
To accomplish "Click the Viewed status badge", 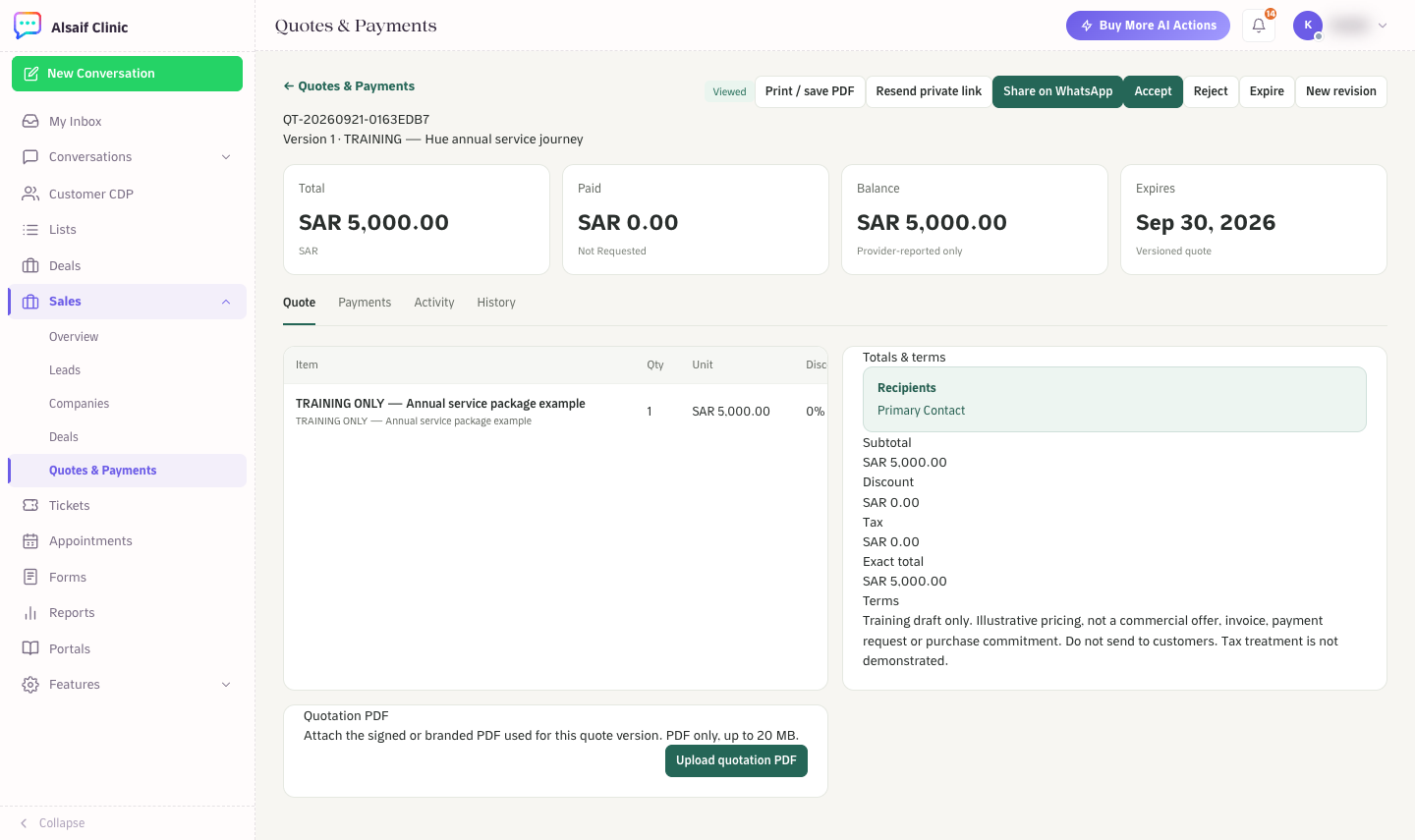I will pyautogui.click(x=729, y=91).
